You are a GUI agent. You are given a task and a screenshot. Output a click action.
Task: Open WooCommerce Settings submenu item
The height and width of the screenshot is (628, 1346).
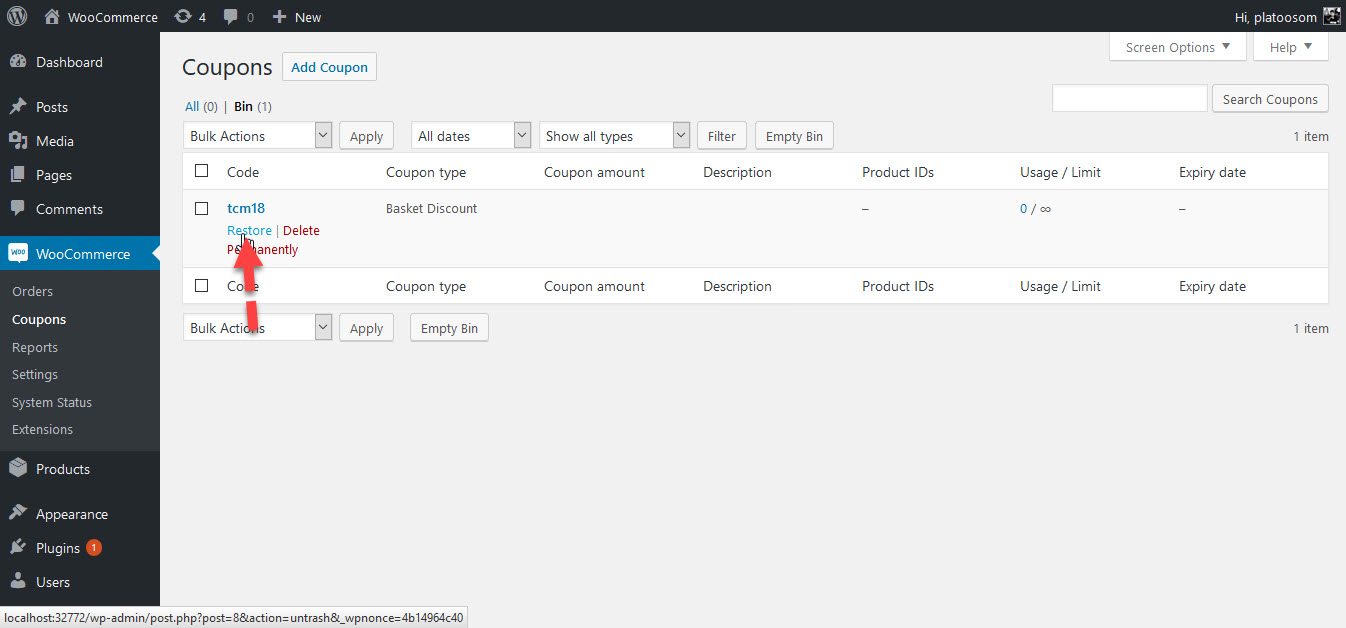tap(35, 375)
